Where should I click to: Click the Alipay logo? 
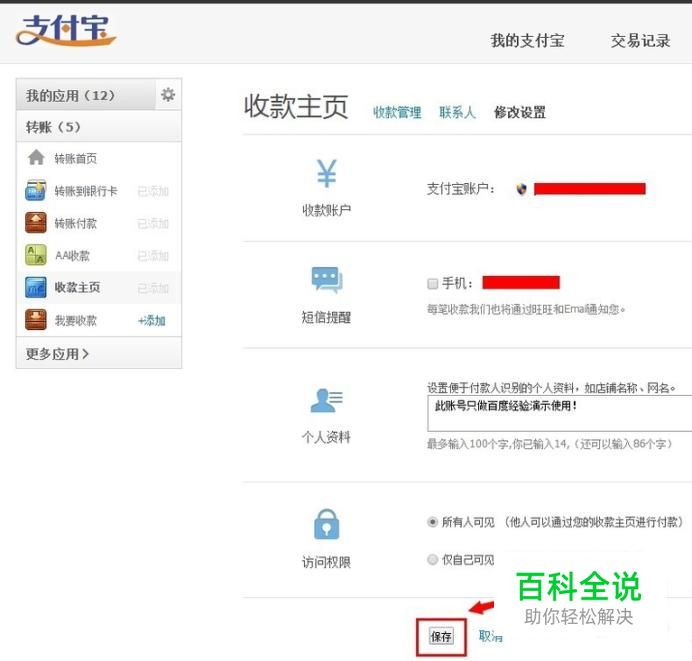click(x=66, y=30)
